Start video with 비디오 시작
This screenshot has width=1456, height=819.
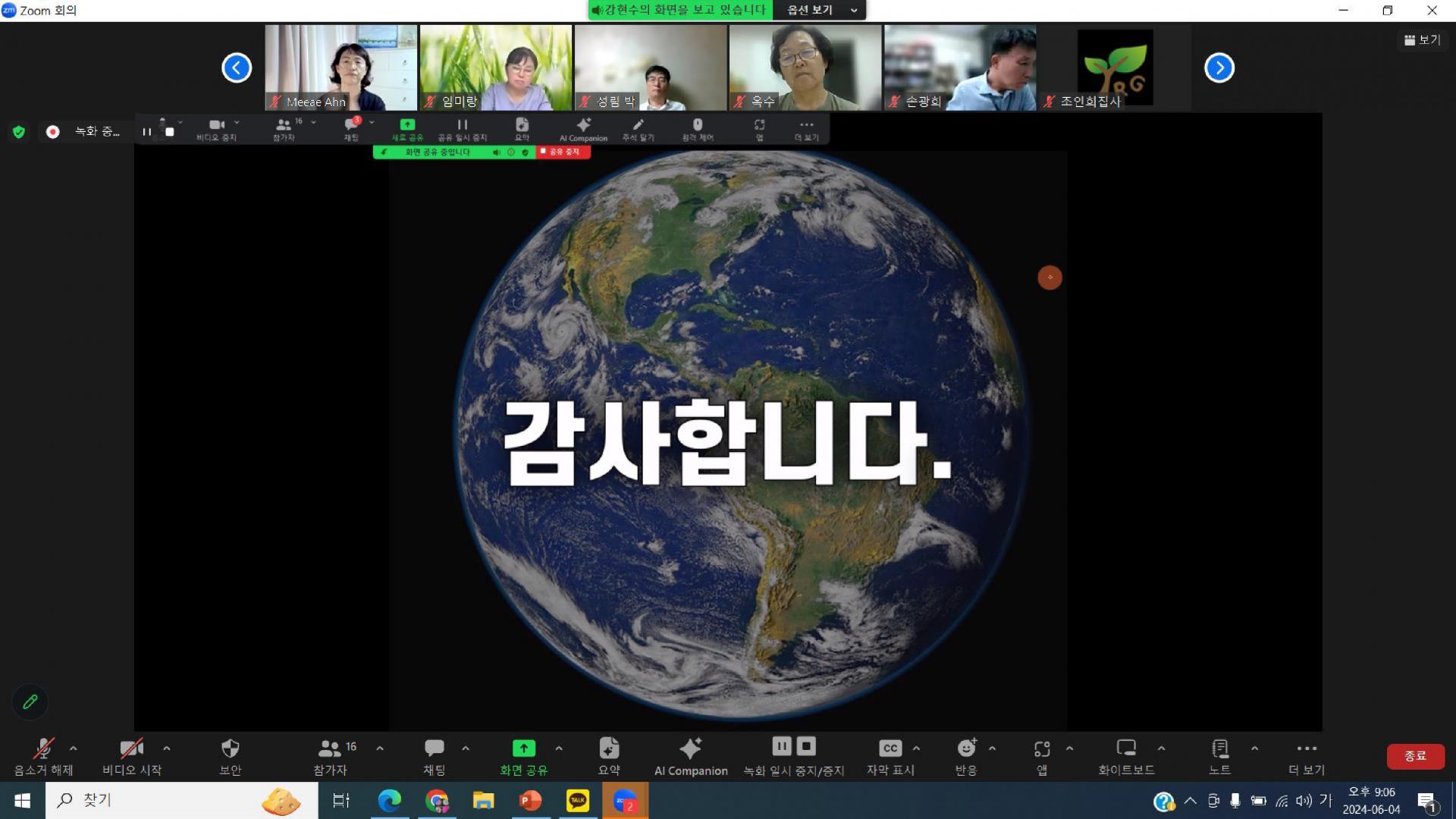(x=132, y=756)
